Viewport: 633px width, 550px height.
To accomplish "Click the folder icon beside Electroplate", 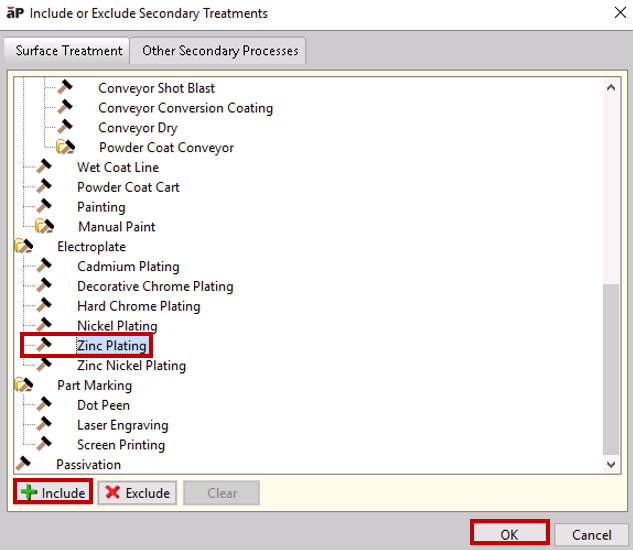I will 23,246.
